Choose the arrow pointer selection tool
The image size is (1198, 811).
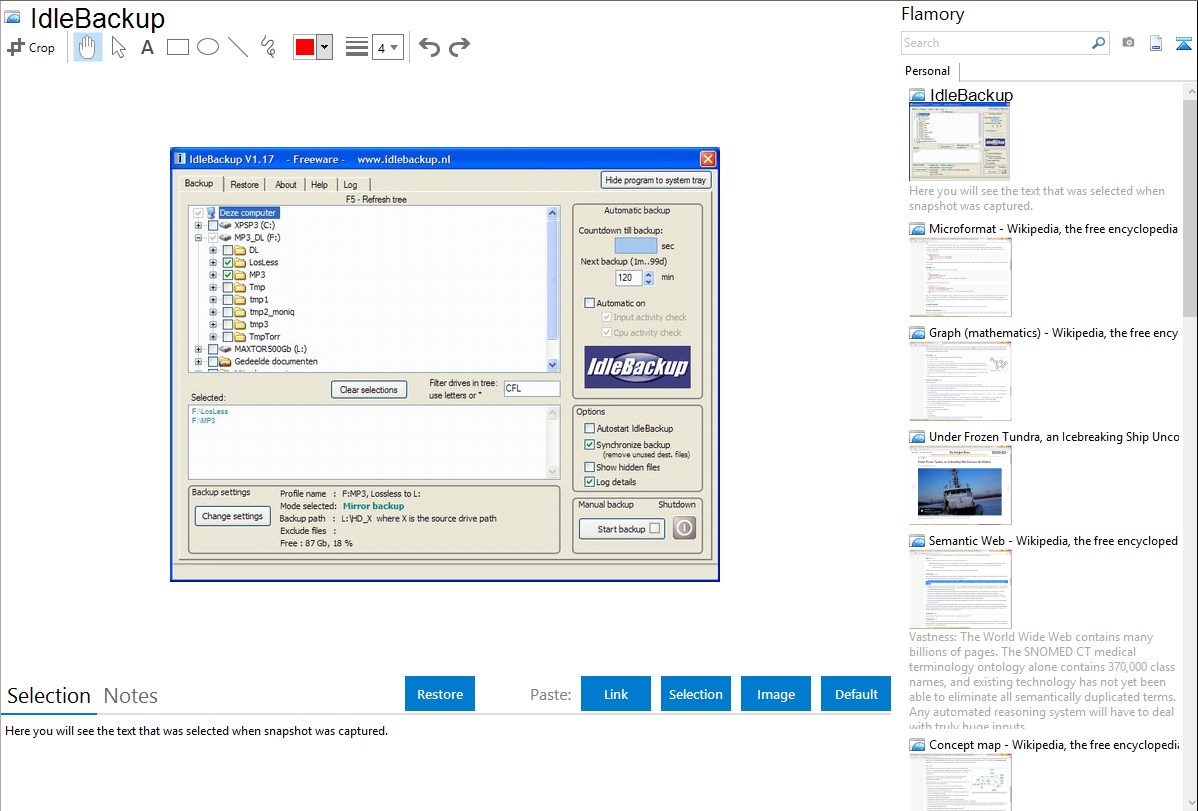pyautogui.click(x=118, y=47)
